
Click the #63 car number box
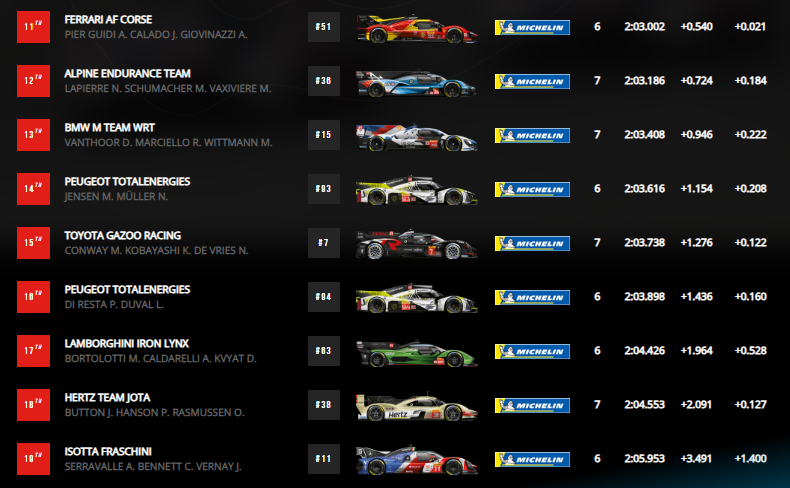(x=323, y=351)
